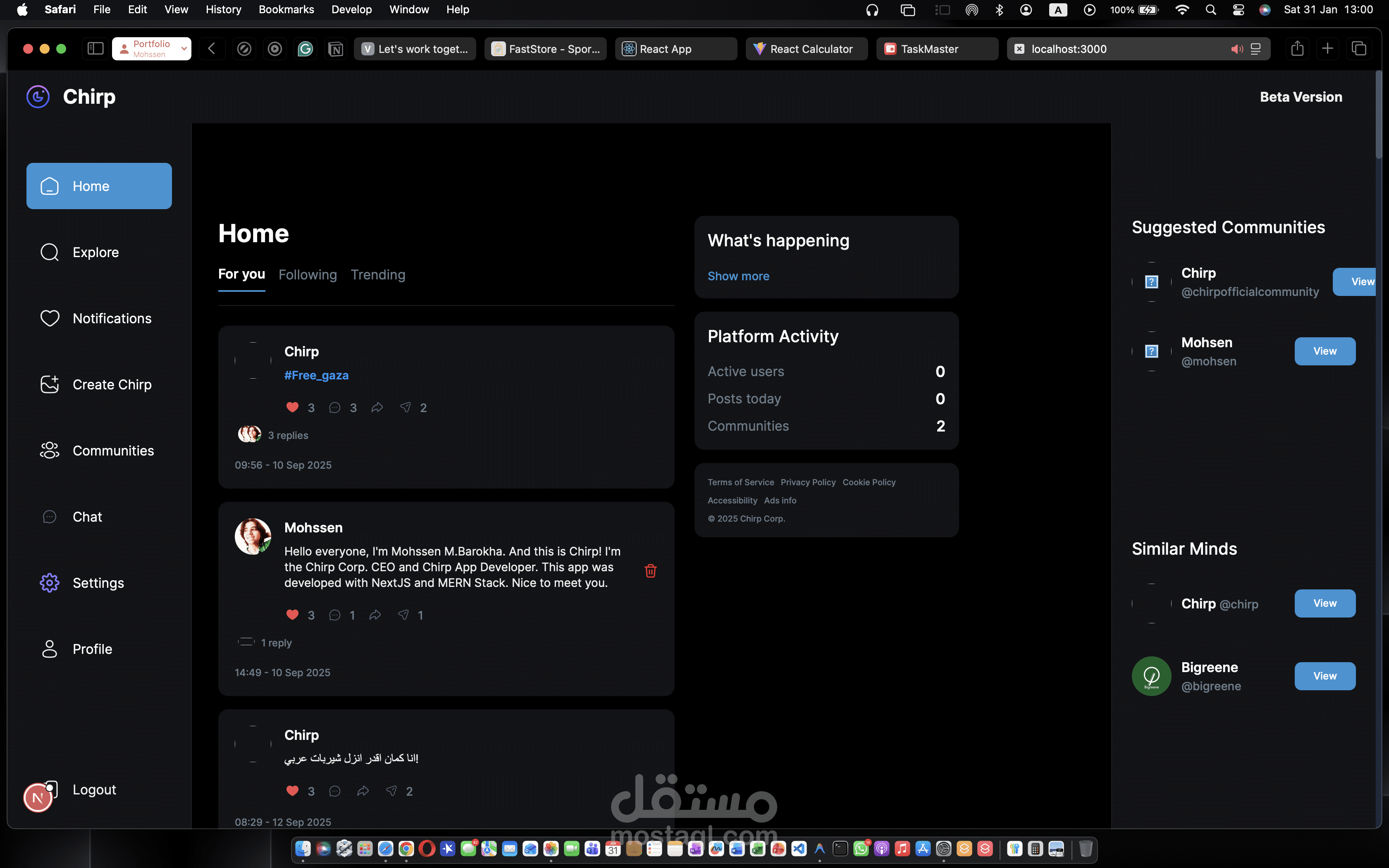Open the Bookmarks menu
The height and width of the screenshot is (868, 1389).
point(286,9)
